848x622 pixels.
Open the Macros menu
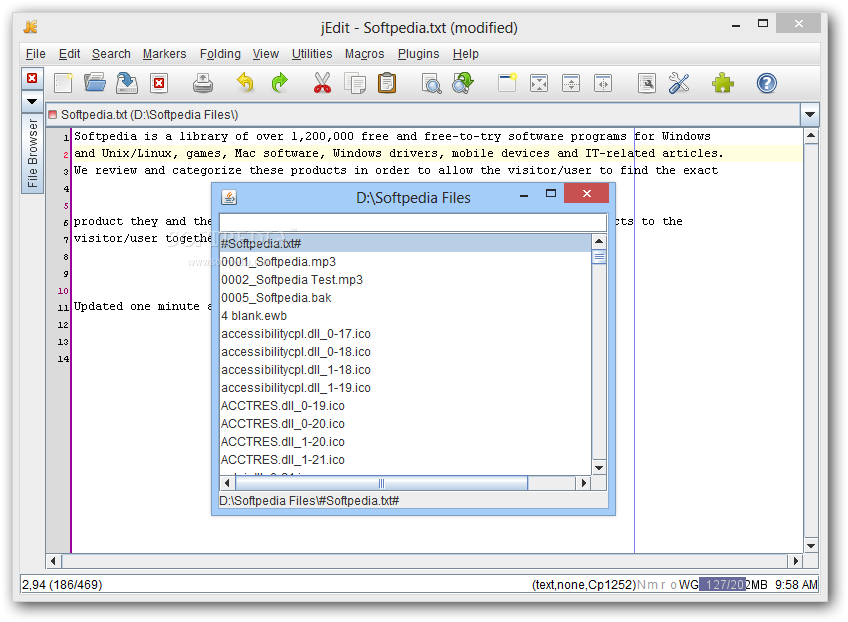click(365, 54)
